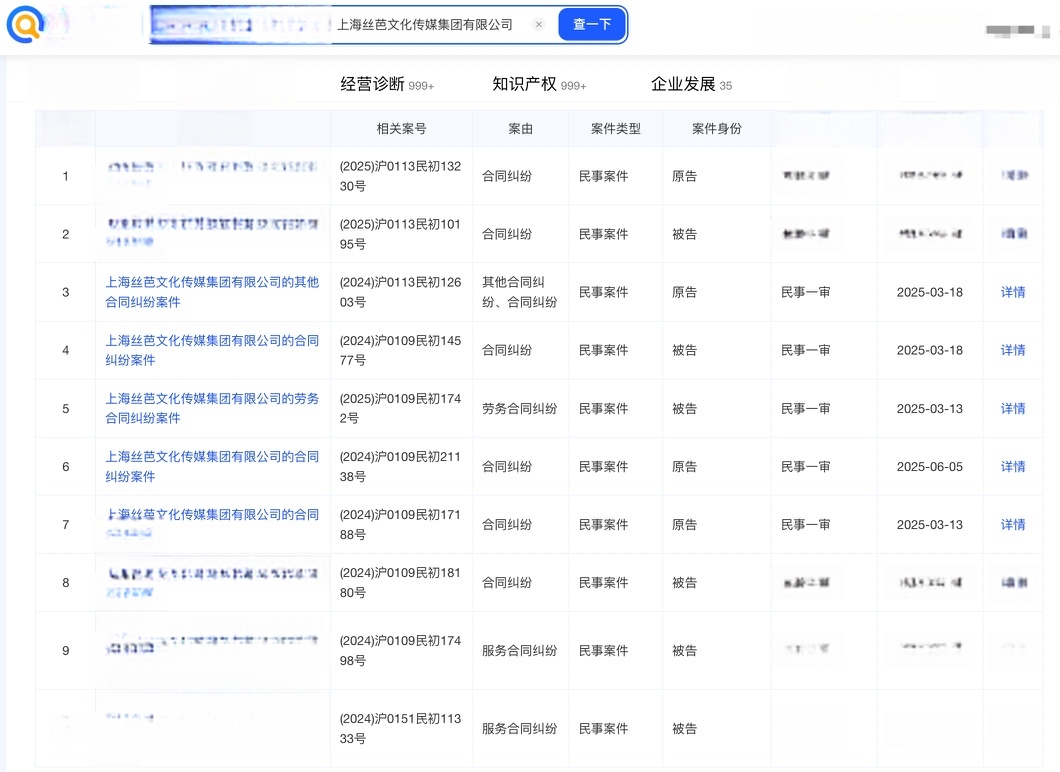Click the 案件身份 column header

click(x=717, y=128)
